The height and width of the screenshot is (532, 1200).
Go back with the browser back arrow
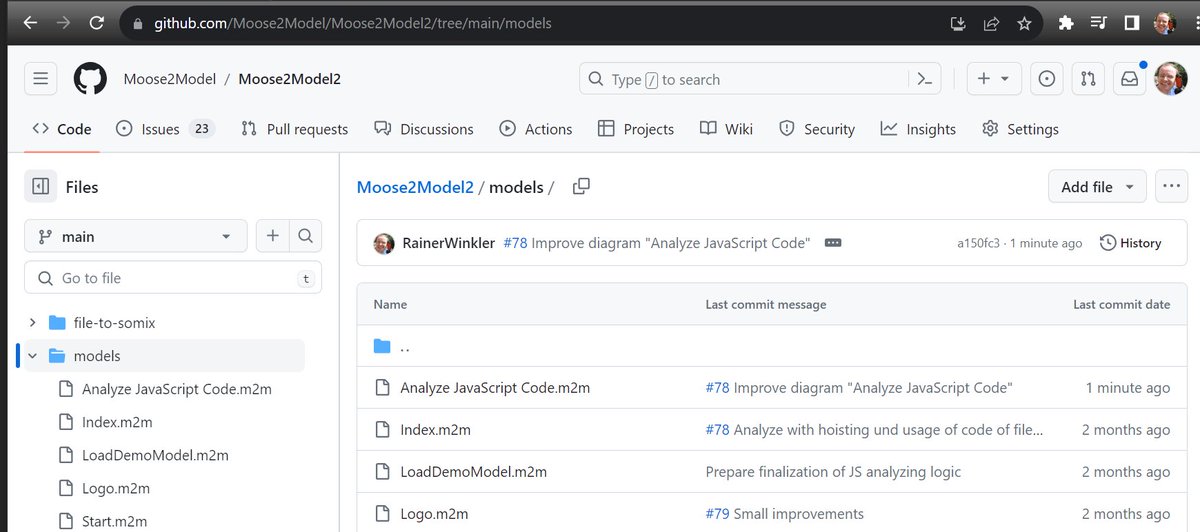(30, 23)
